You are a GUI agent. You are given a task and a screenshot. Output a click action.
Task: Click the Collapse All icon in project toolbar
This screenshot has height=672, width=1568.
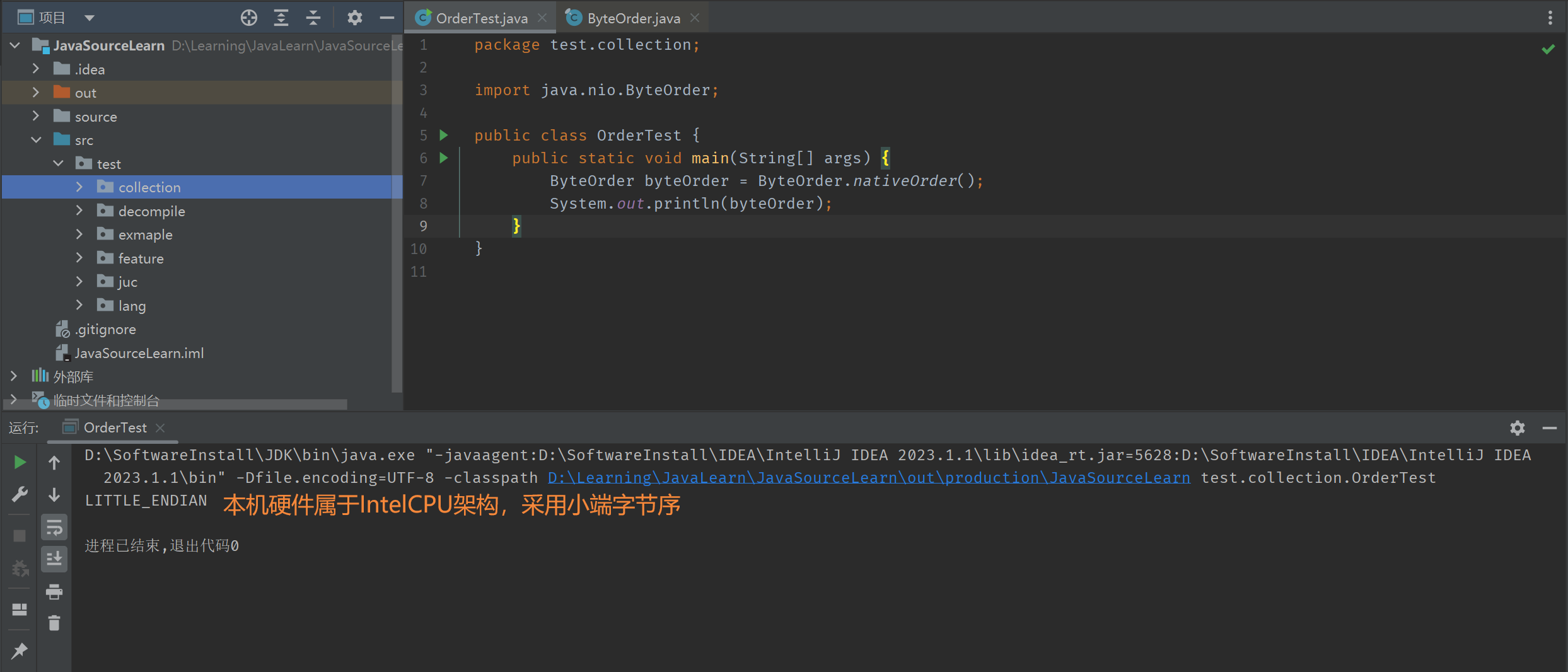point(313,18)
